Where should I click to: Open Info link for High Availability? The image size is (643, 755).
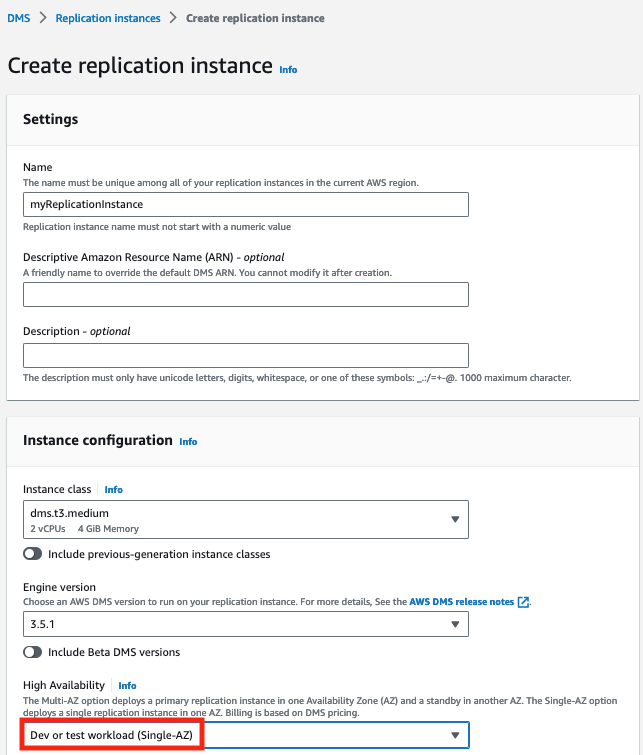(127, 686)
